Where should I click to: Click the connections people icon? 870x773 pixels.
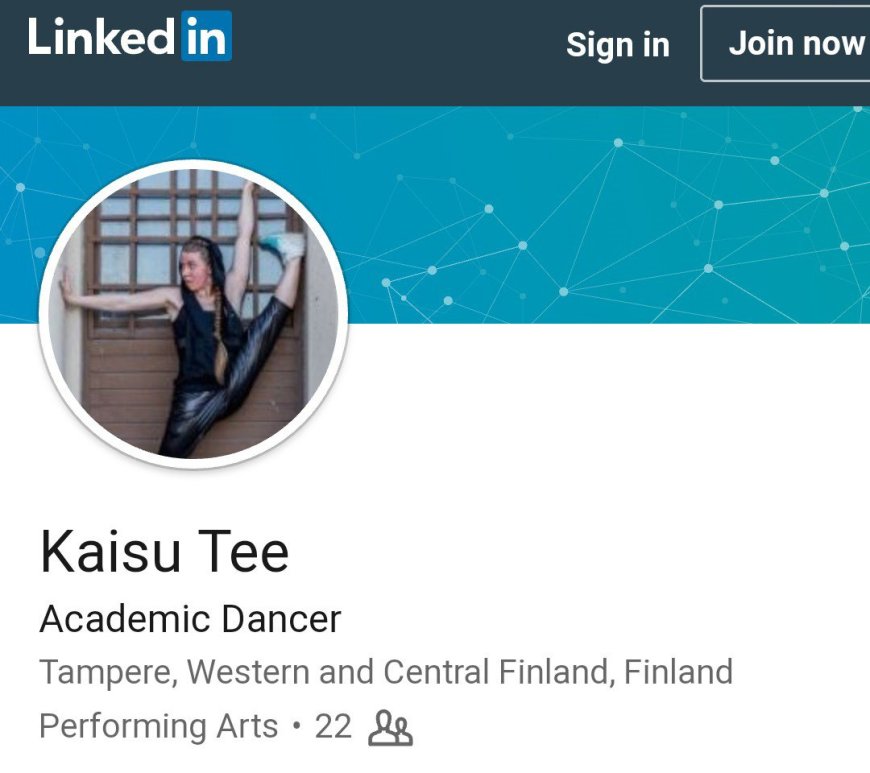390,728
